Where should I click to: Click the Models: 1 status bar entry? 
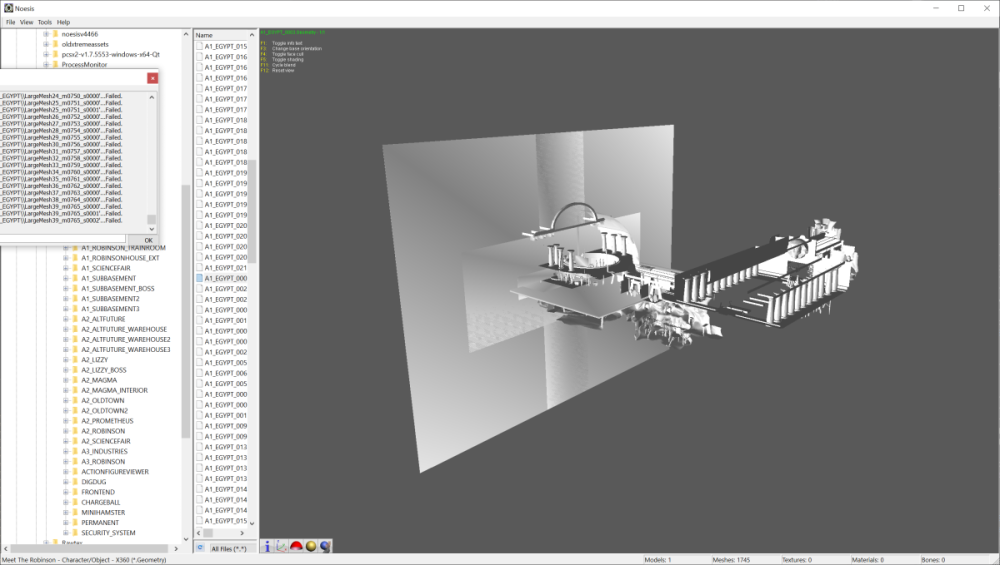tap(658, 560)
